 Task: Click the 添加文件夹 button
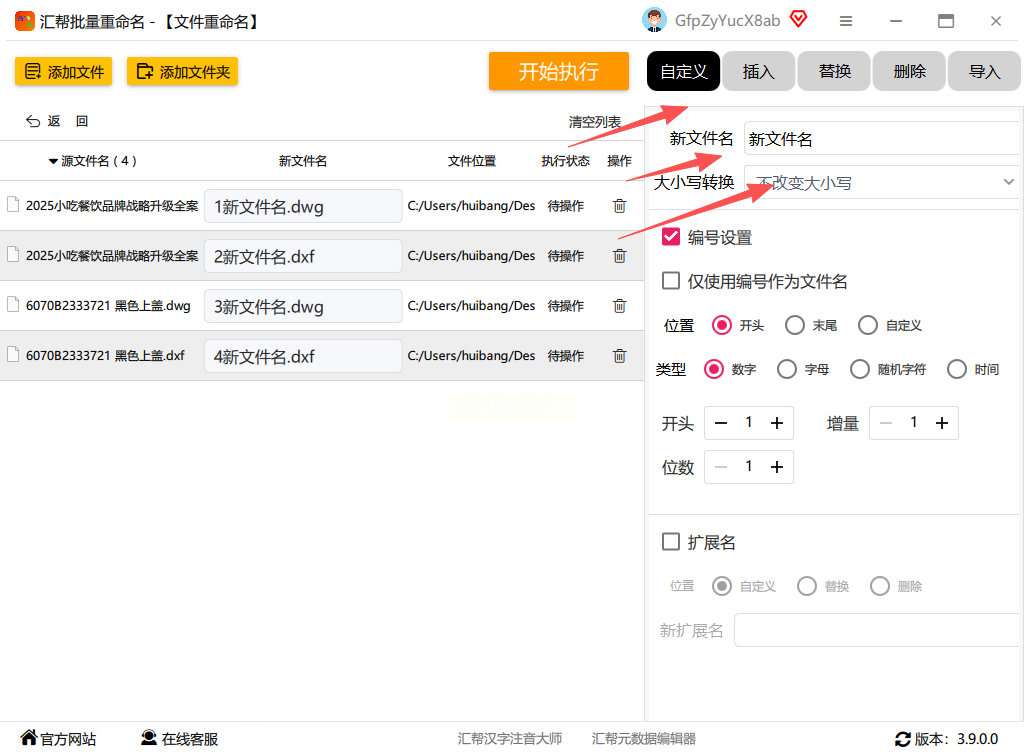pyautogui.click(x=182, y=71)
